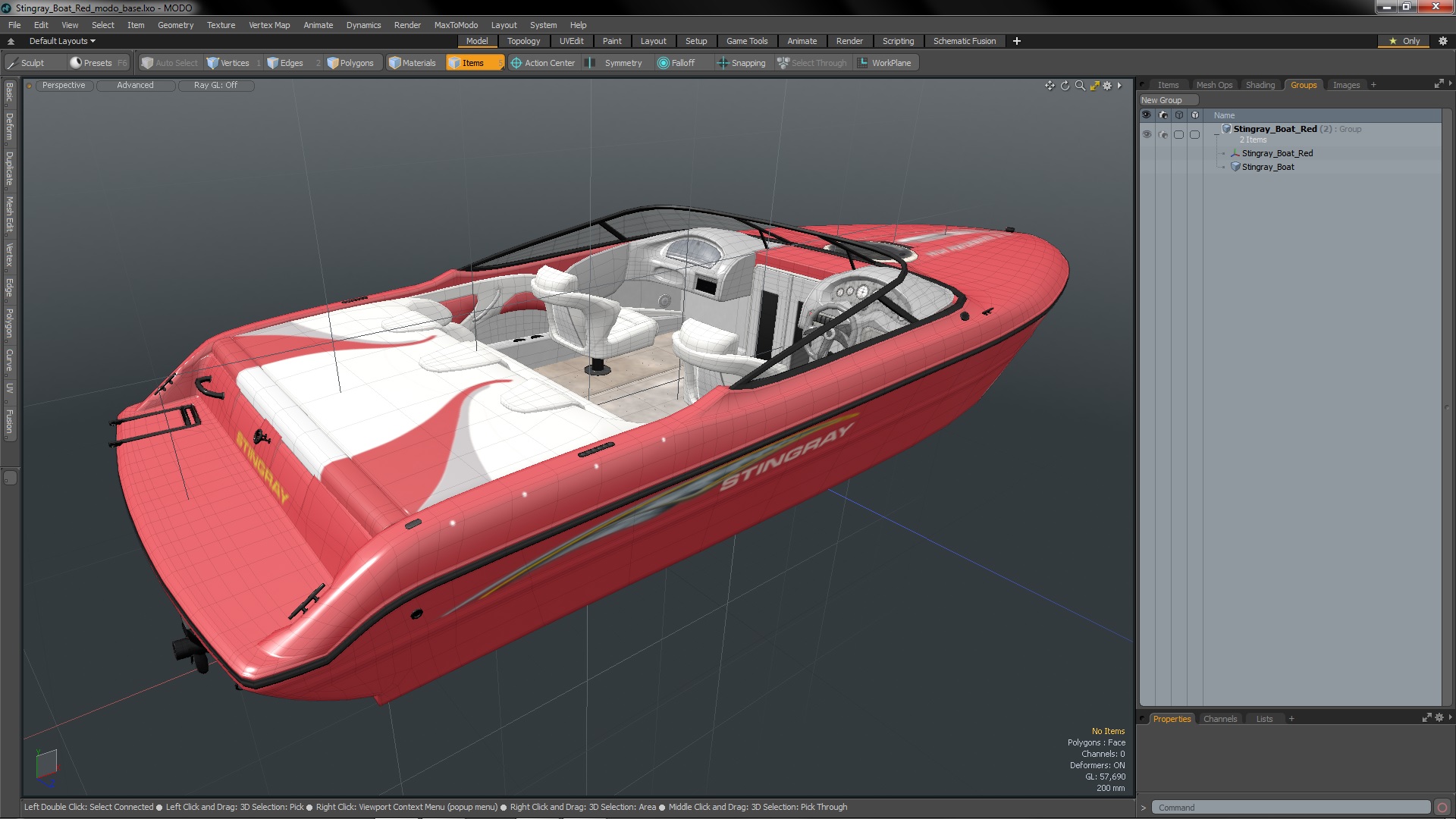Open the Default Layouts dropdown
Screen dimensions: 1456x819
(x=62, y=41)
